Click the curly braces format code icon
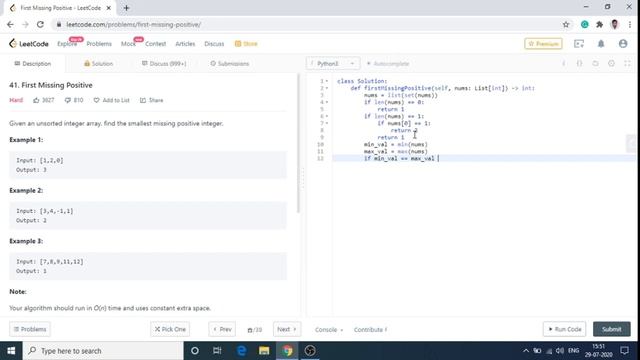The height and width of the screenshot is (360, 640). coord(579,64)
